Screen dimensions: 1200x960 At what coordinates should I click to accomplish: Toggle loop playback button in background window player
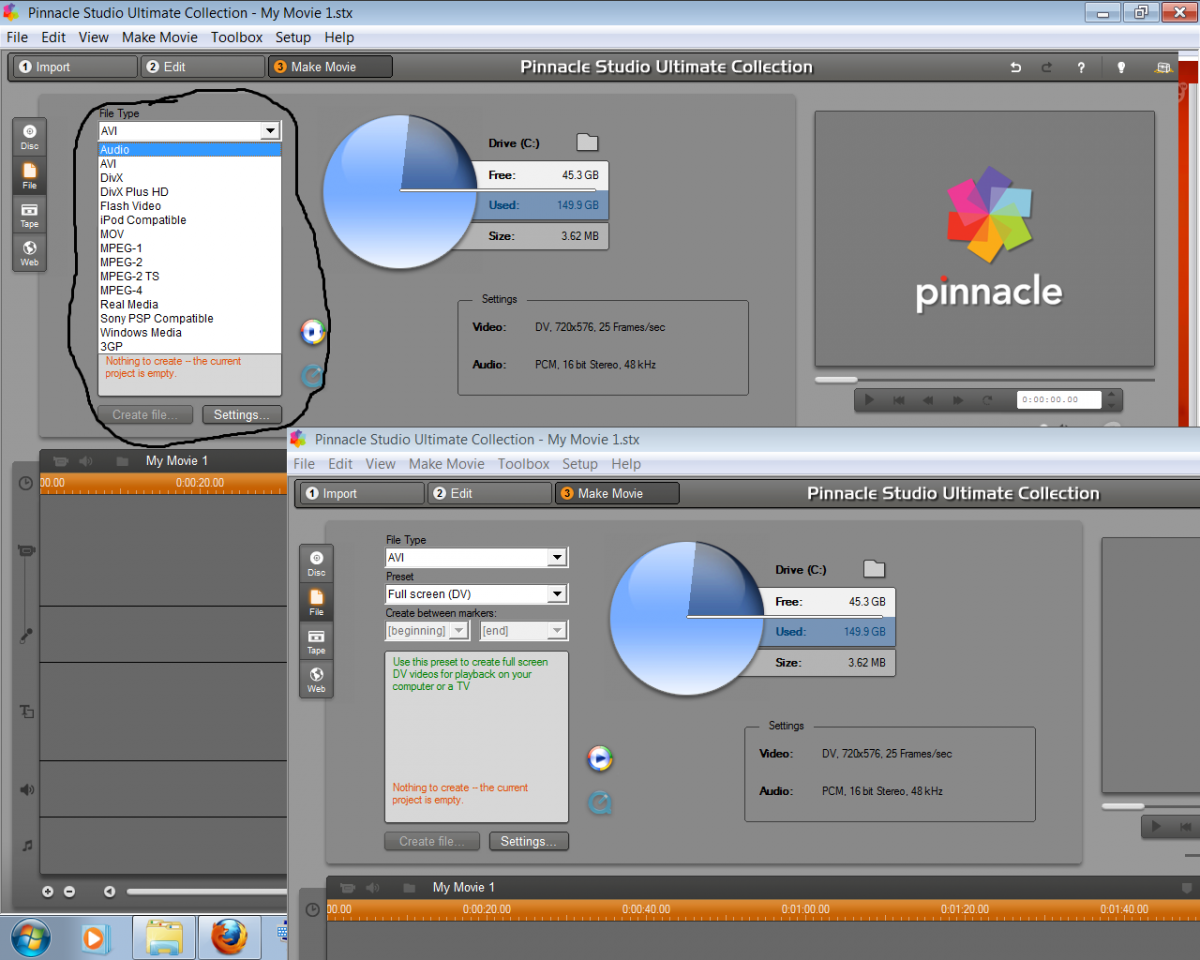(x=988, y=400)
